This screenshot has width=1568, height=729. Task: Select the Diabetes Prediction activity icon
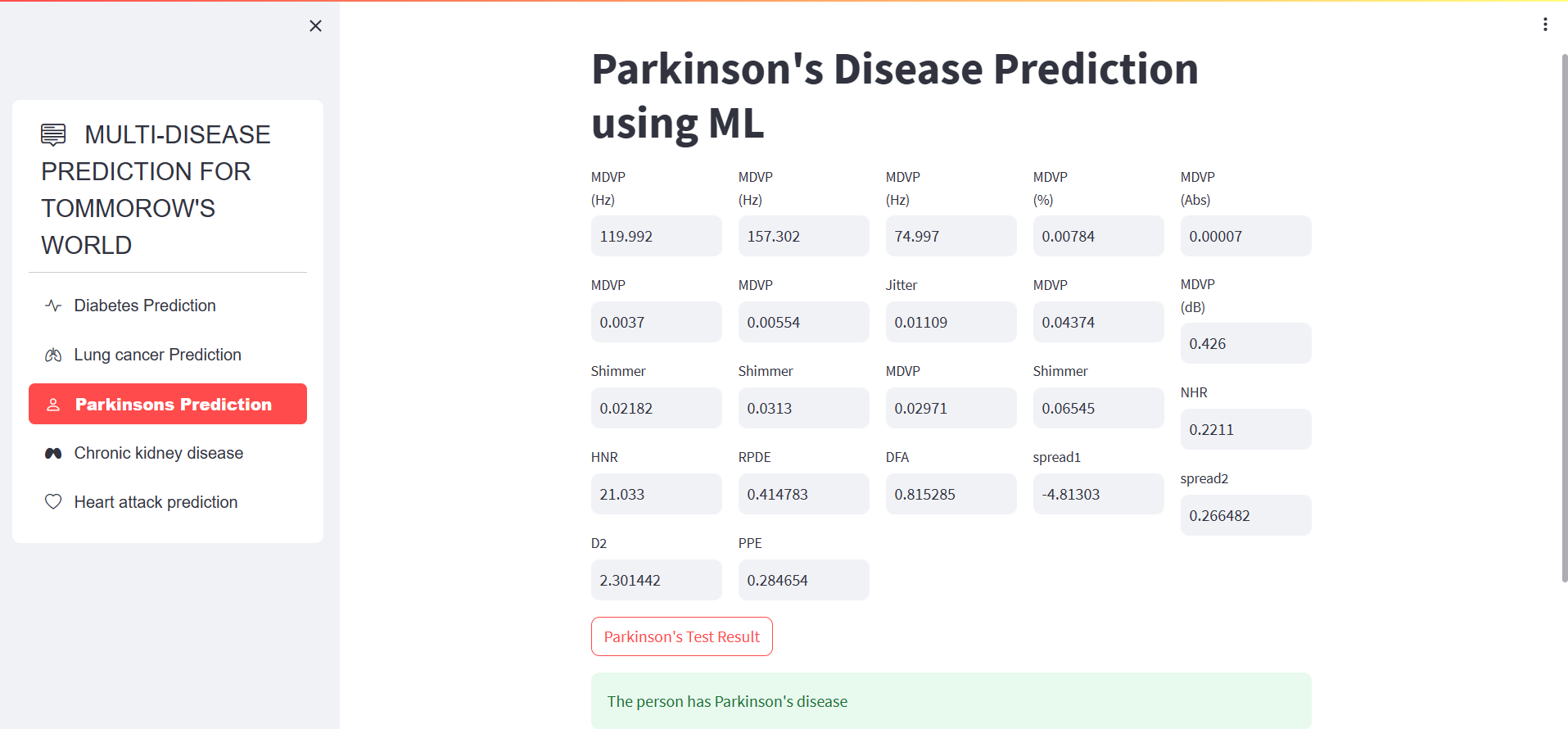[52, 305]
